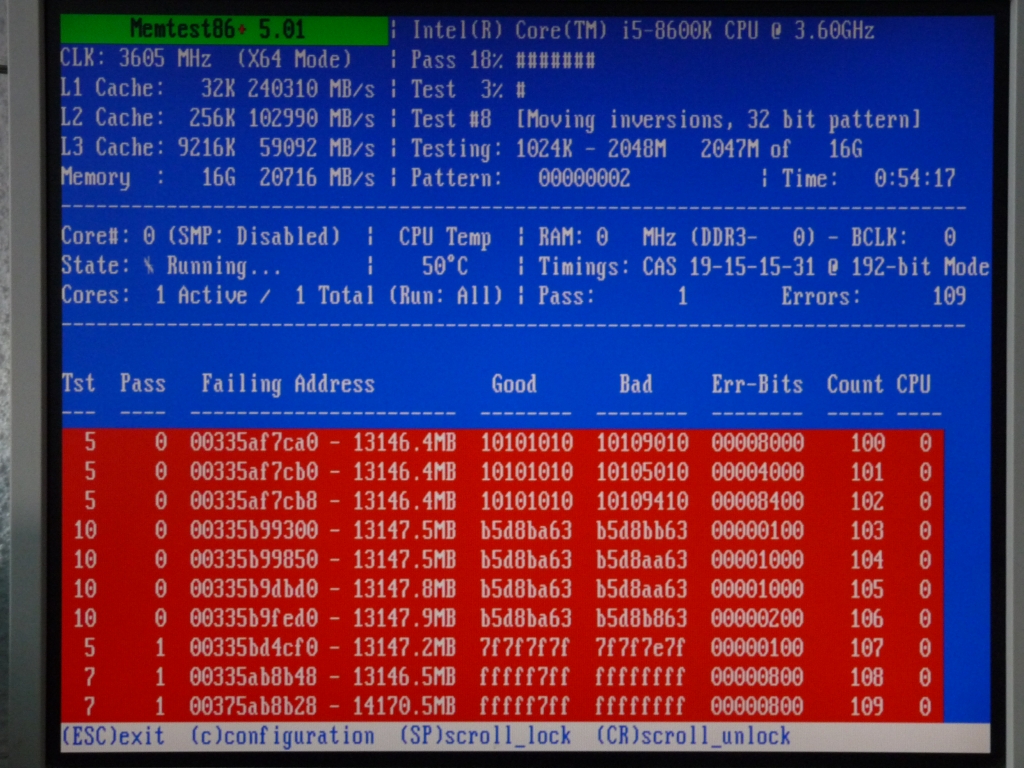This screenshot has height=768, width=1024.
Task: Select the Intel Core i5-8600K CPU text
Action: click(x=643, y=31)
